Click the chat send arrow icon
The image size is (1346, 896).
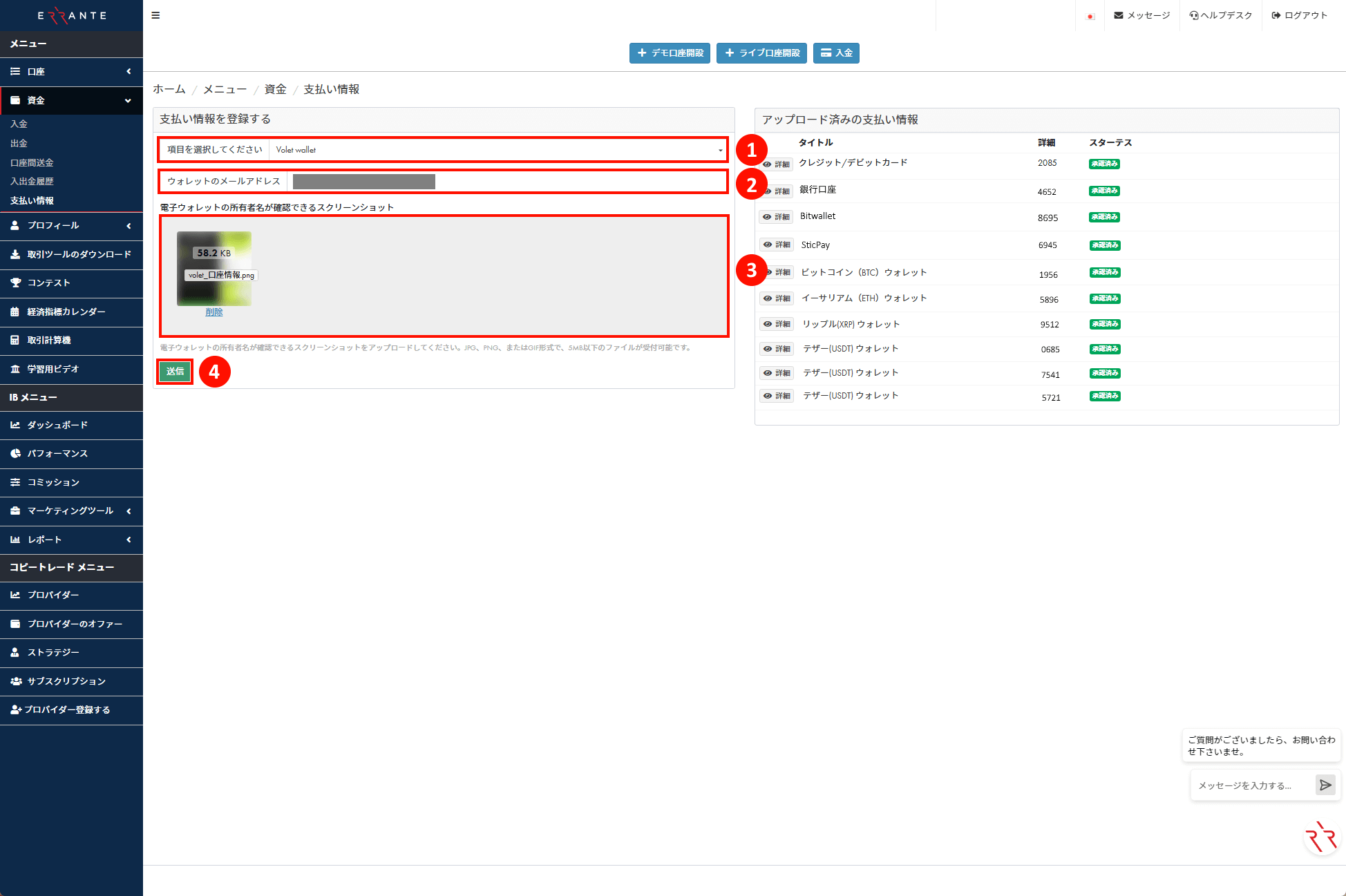1325,785
